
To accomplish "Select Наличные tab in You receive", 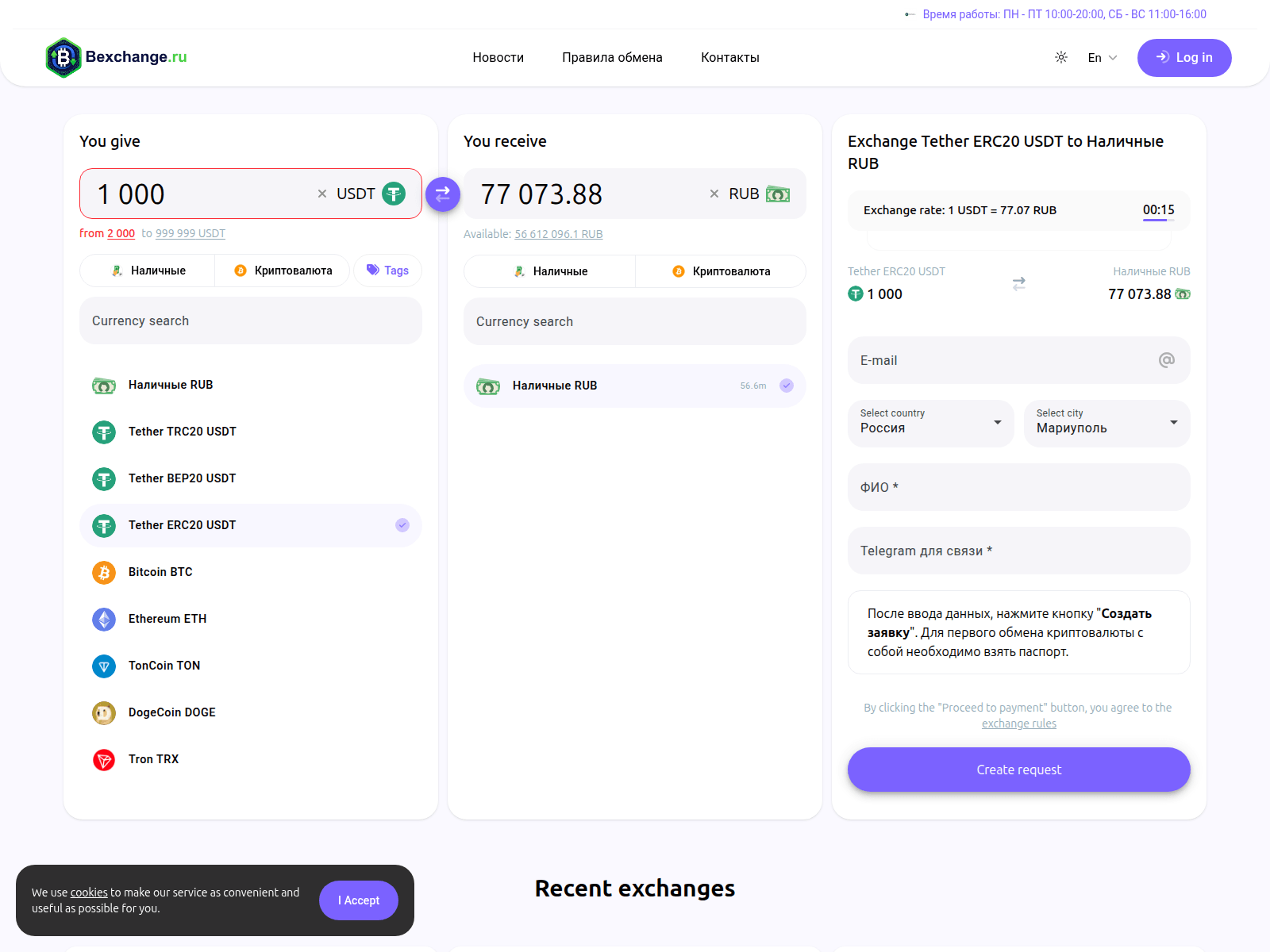I will click(x=550, y=271).
